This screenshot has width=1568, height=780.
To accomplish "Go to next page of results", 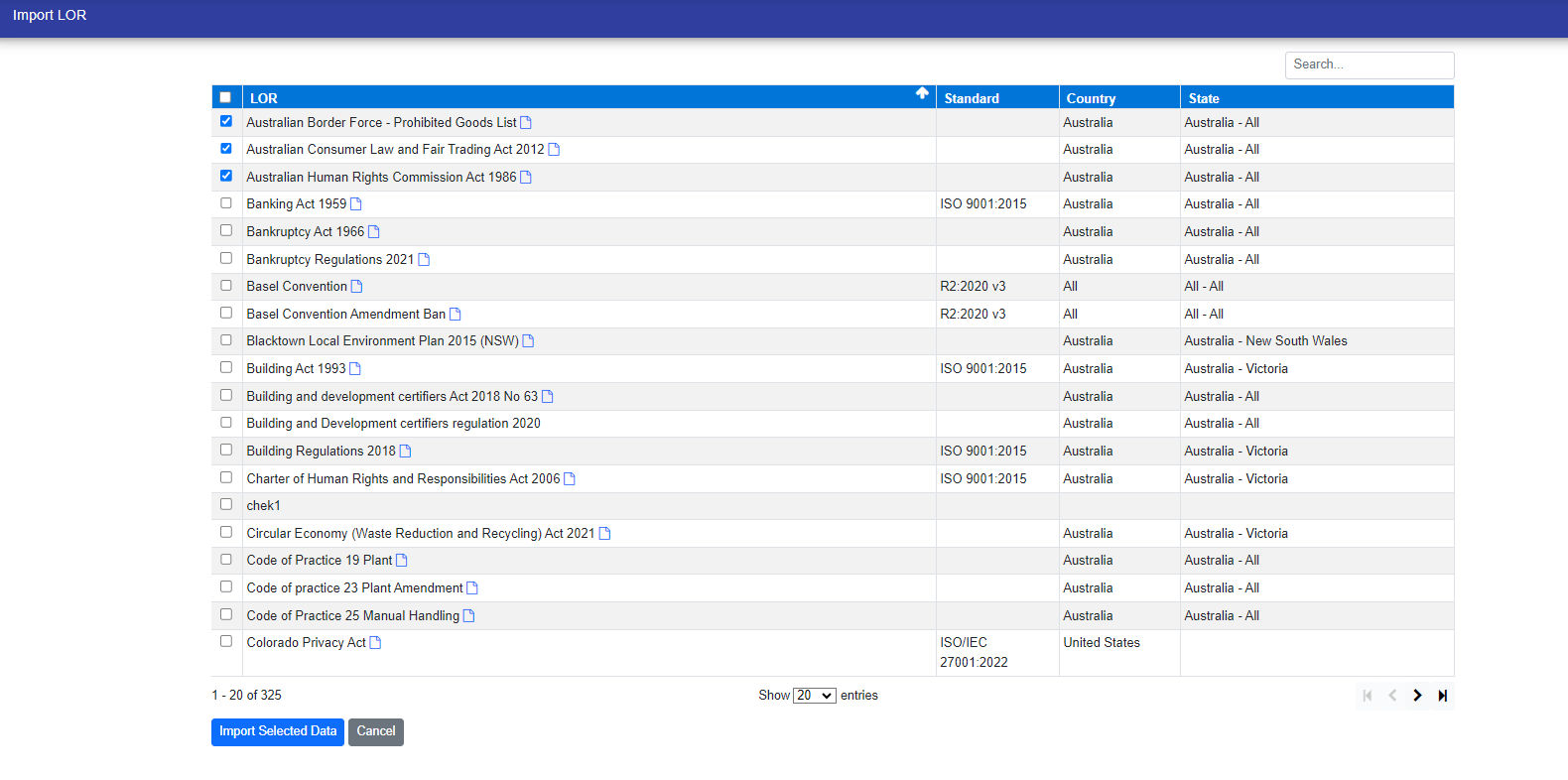I will coord(1417,696).
